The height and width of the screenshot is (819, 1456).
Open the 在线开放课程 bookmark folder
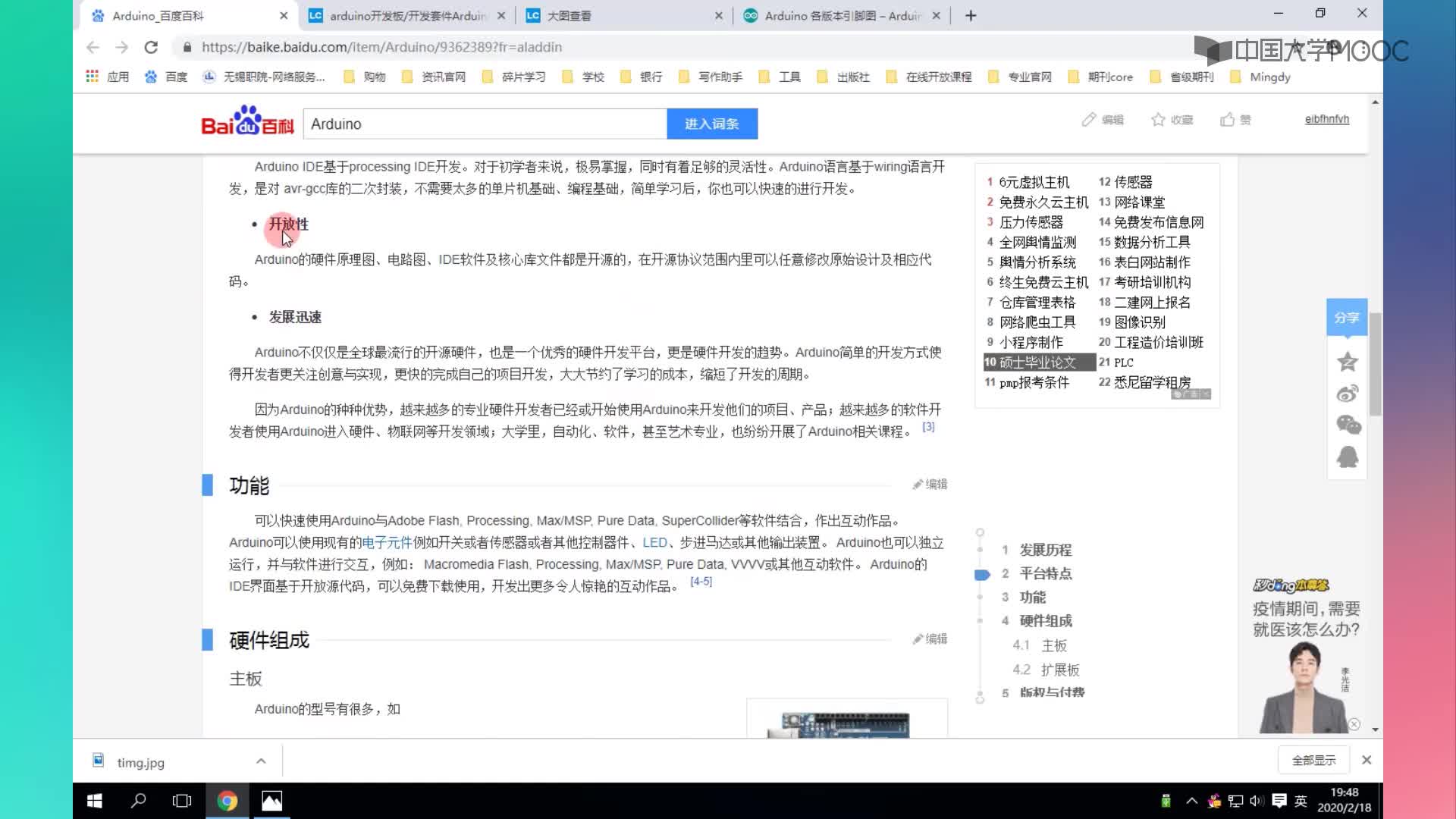[x=929, y=77]
